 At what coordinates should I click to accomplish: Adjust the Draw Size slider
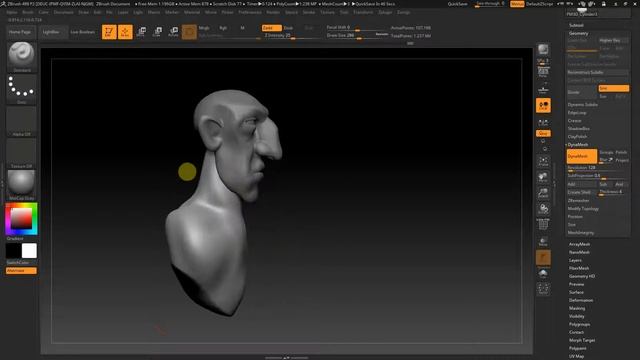[x=357, y=36]
